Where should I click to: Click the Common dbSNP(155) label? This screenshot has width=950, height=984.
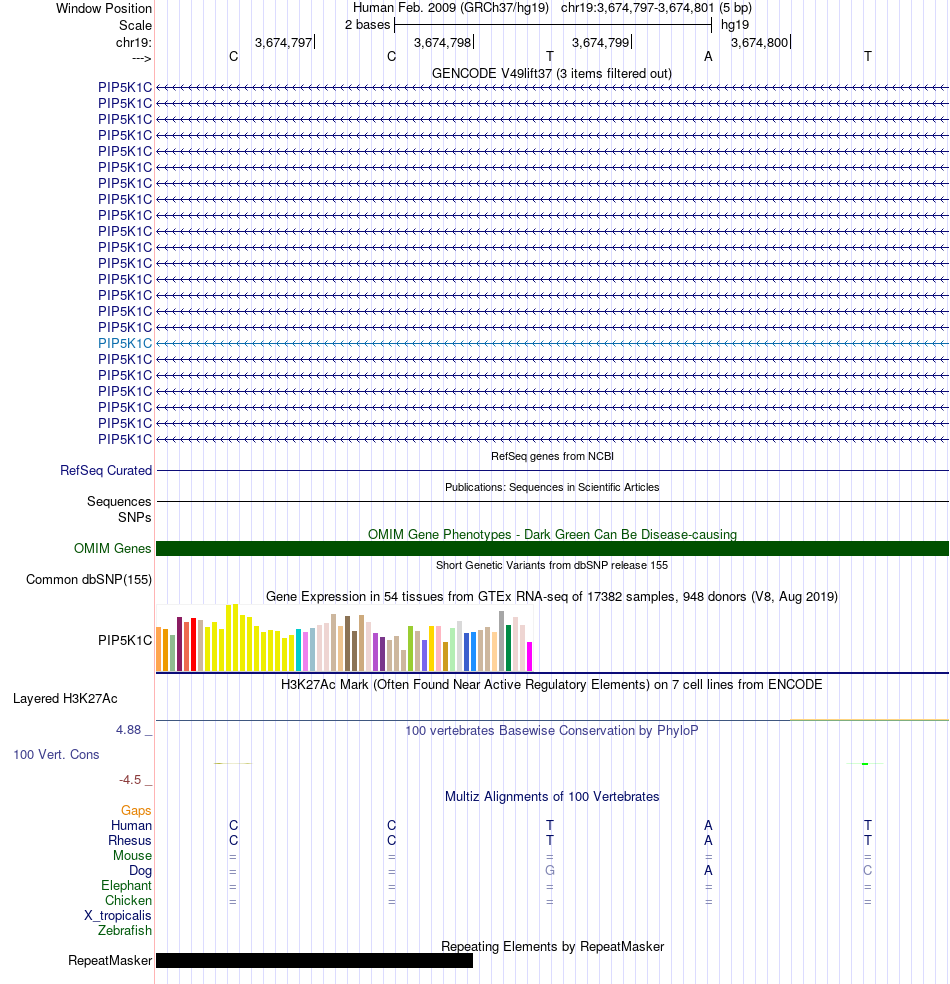(89, 579)
